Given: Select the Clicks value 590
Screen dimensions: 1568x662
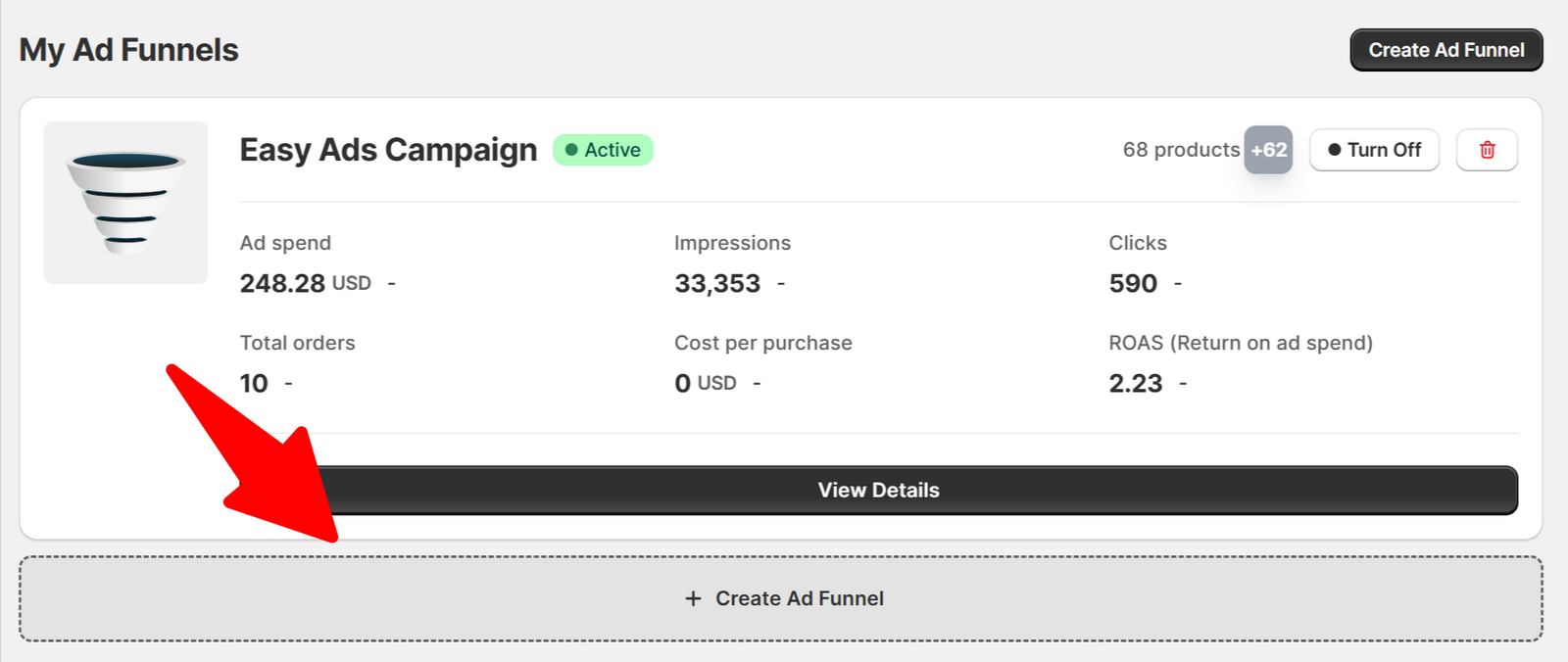Looking at the screenshot, I should [x=1133, y=283].
